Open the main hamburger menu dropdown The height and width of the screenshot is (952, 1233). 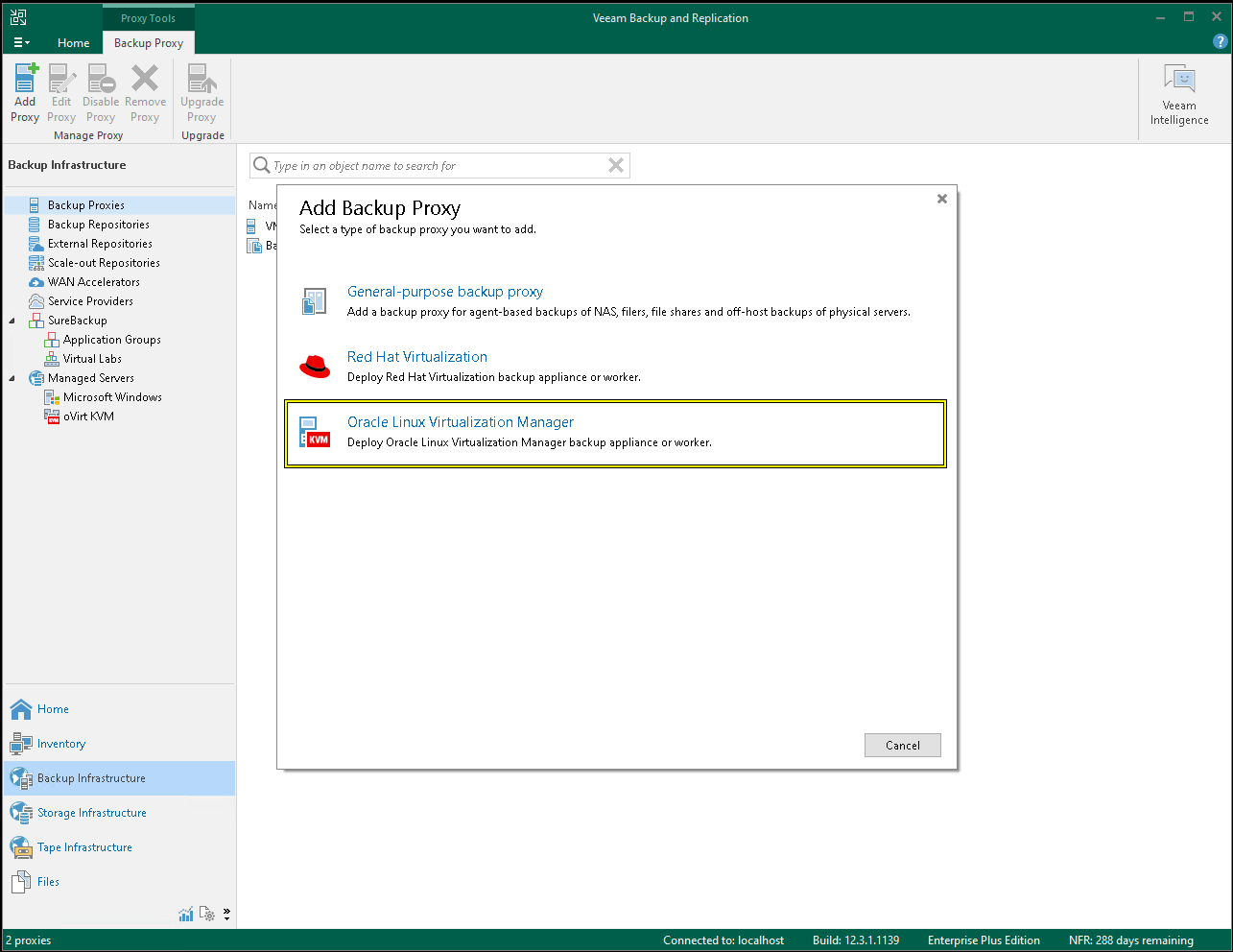click(x=21, y=42)
